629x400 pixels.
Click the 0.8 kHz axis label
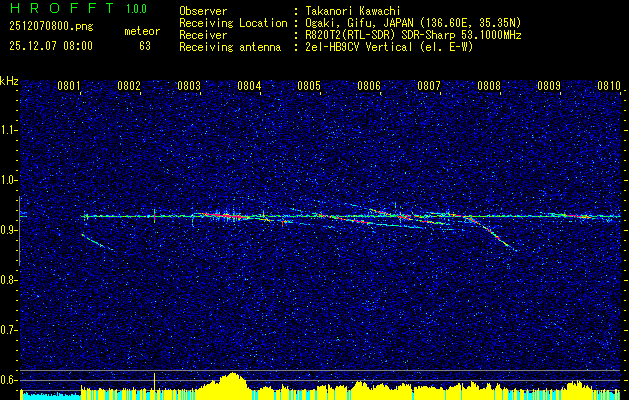(9, 280)
